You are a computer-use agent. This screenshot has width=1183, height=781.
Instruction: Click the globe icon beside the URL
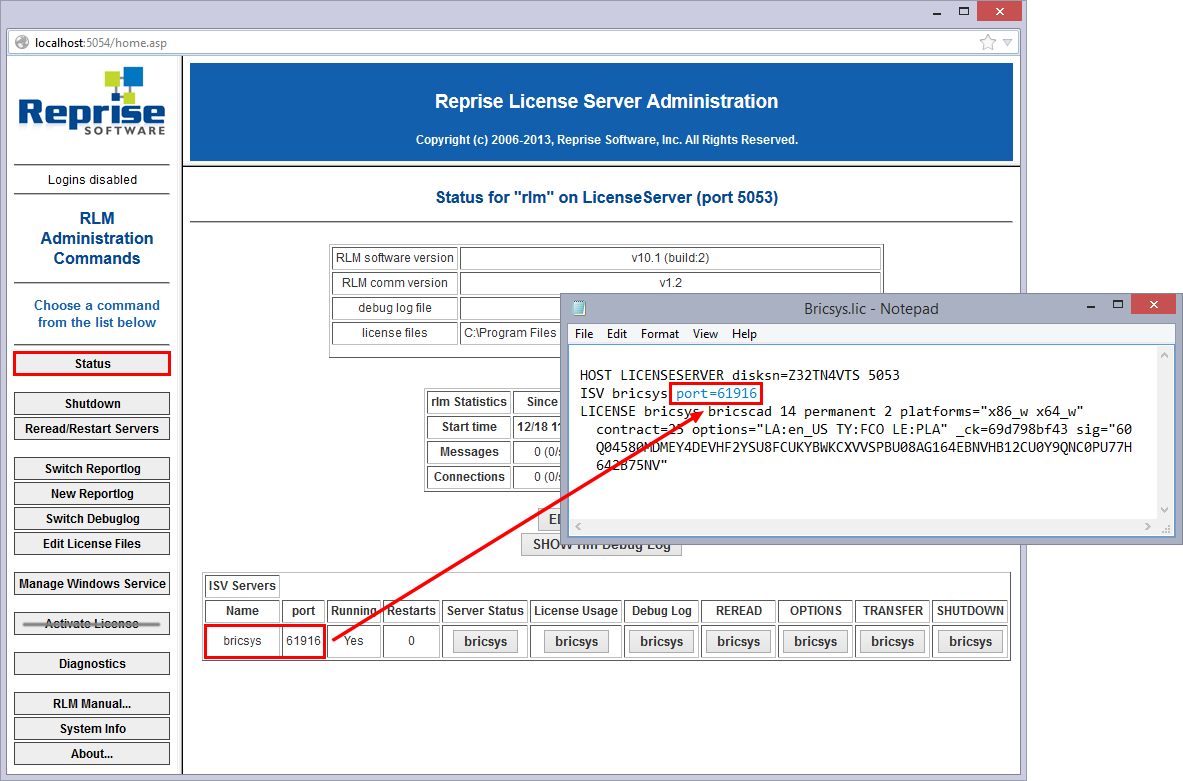22,42
